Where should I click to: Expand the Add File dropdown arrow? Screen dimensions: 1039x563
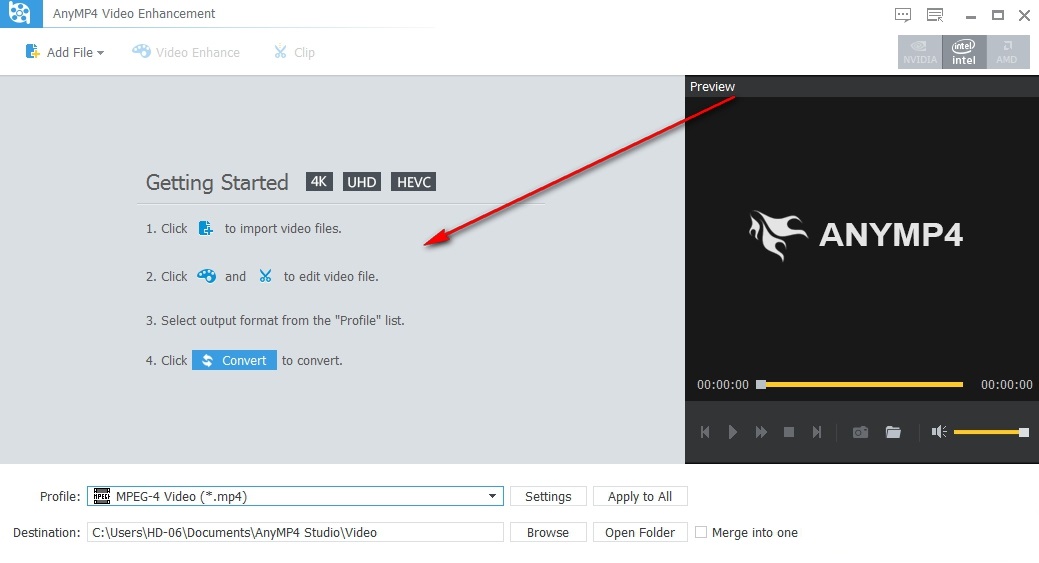(100, 53)
